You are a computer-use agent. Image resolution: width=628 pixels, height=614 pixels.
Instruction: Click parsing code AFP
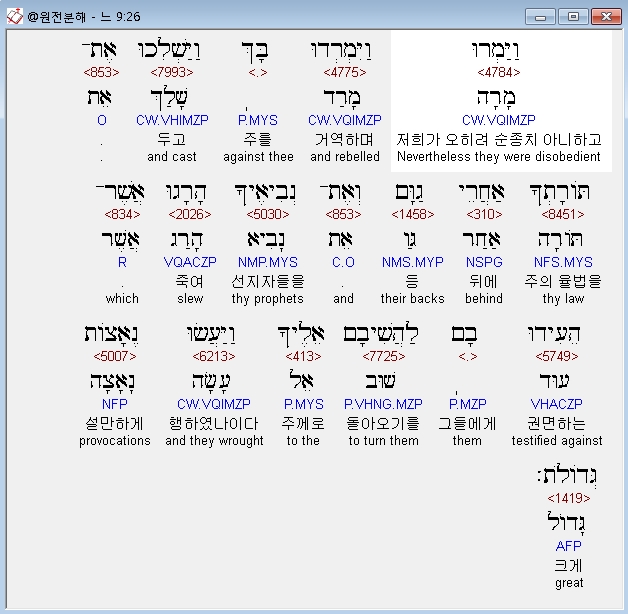tap(569, 546)
